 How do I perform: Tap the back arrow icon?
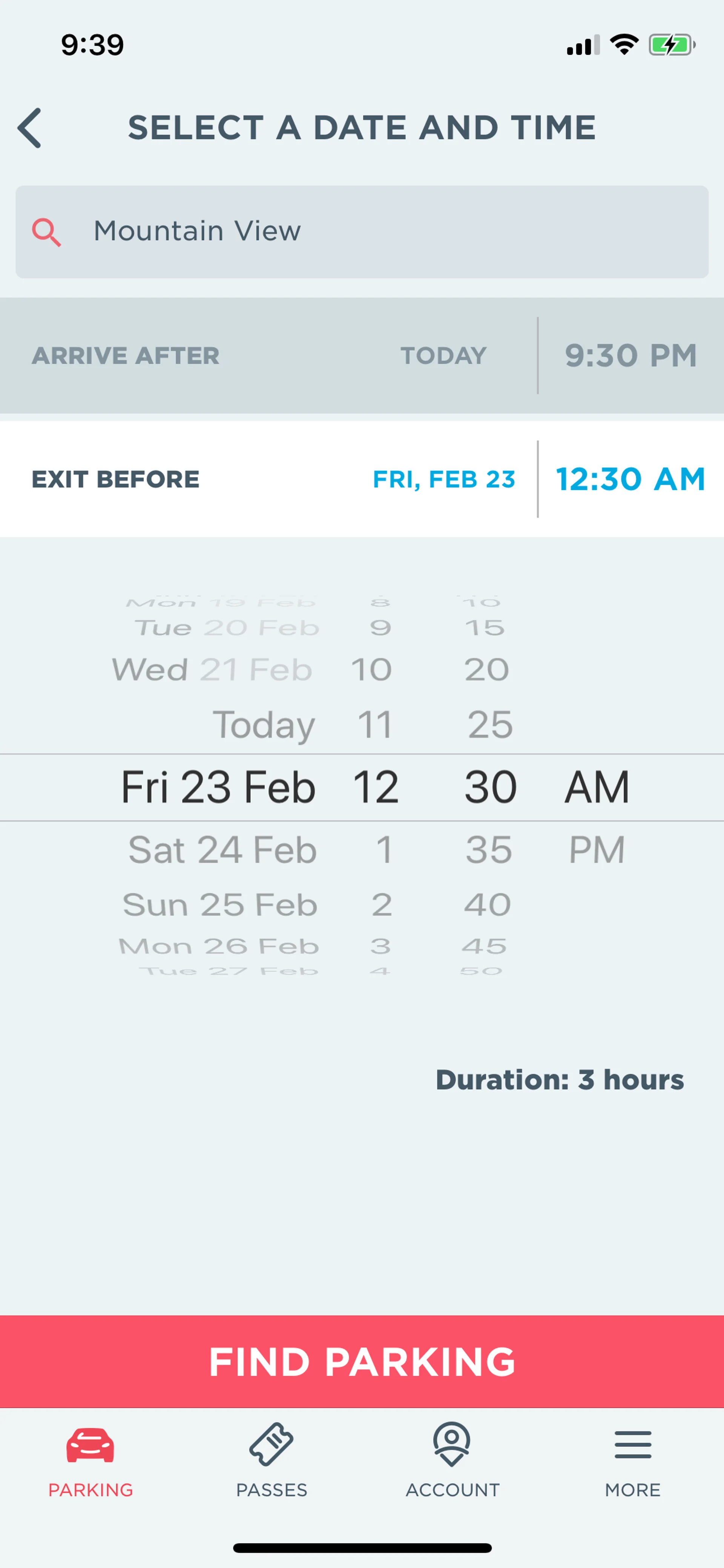30,128
